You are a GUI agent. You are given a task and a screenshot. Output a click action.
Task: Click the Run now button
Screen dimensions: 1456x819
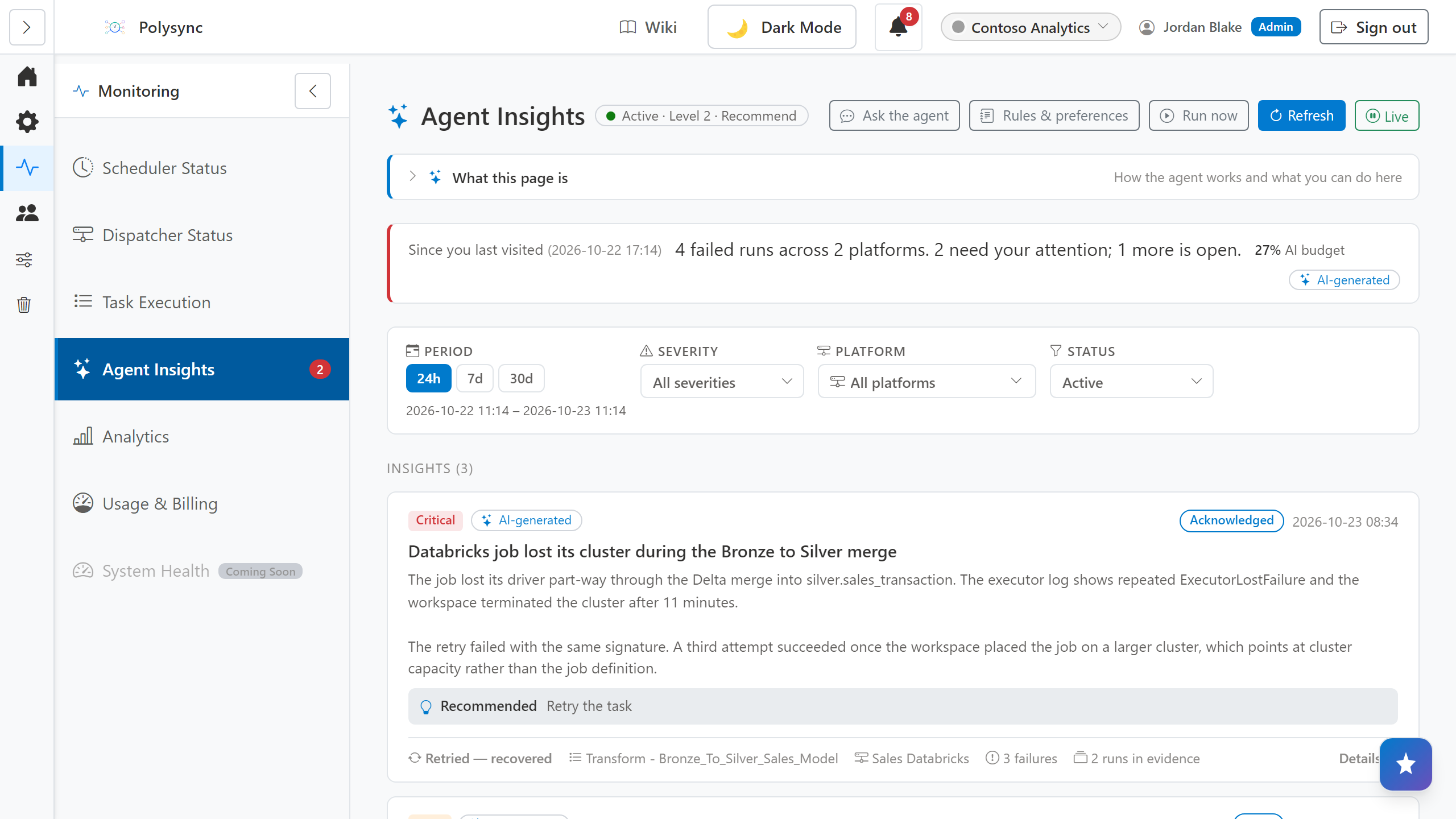[1198, 115]
